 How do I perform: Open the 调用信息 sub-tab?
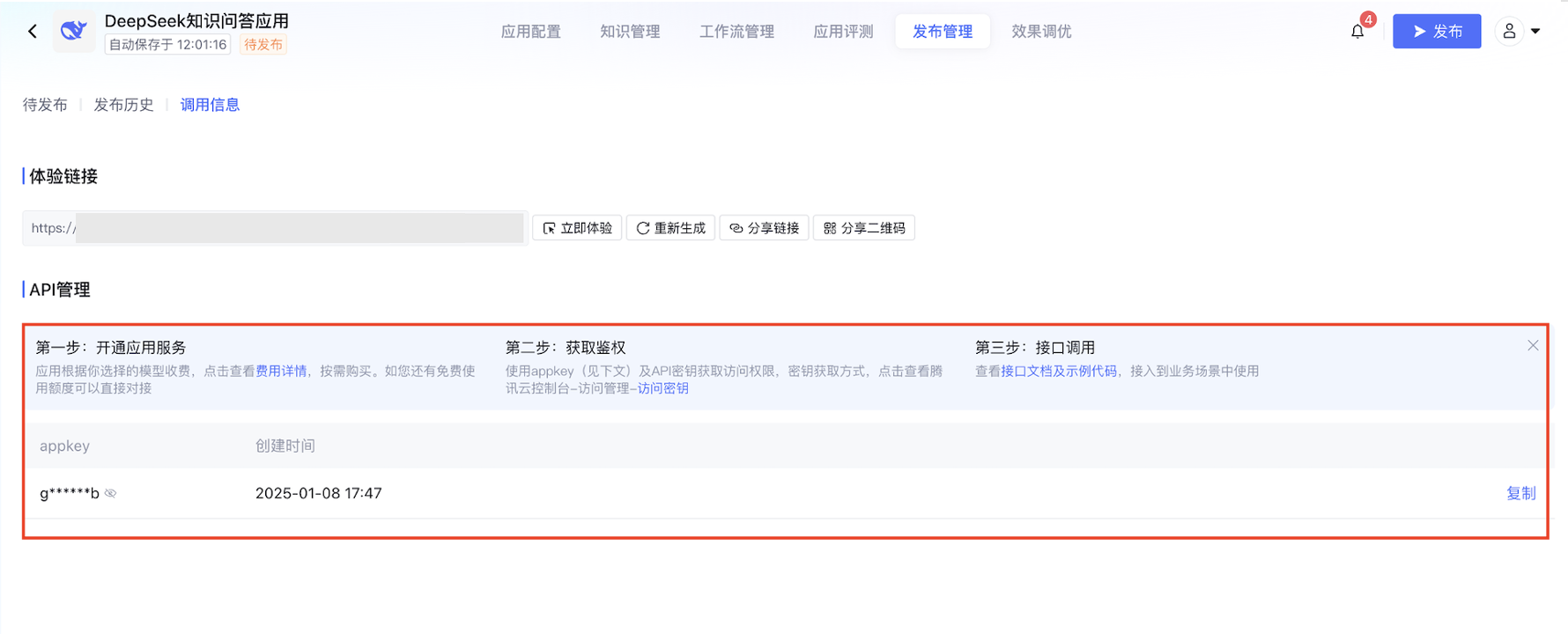(210, 105)
